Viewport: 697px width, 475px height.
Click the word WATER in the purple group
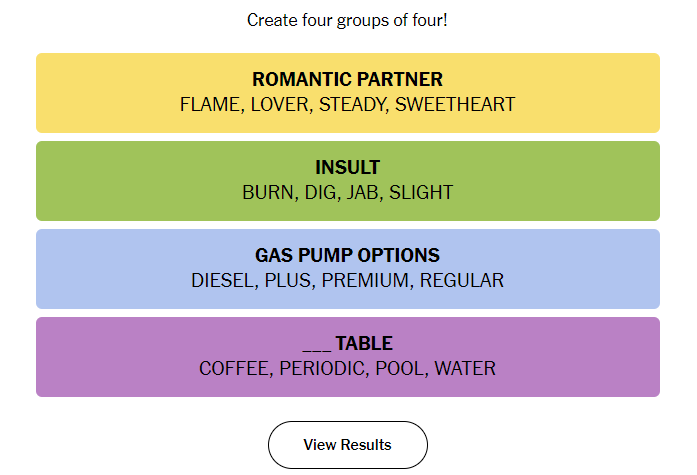tap(465, 368)
